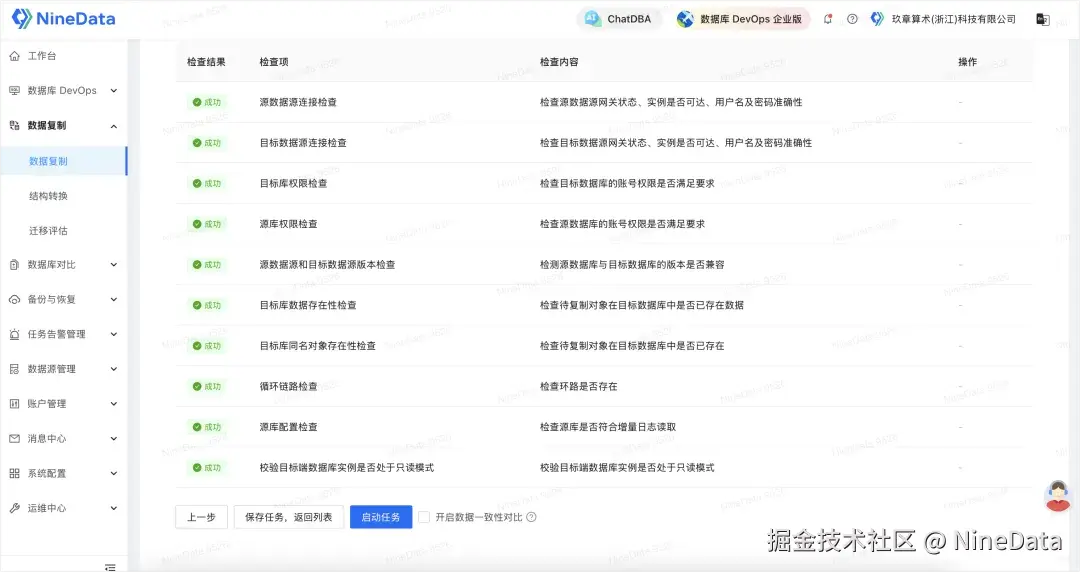Collapse the 数据复制 menu chevron
The image size is (1080, 572).
coord(114,126)
